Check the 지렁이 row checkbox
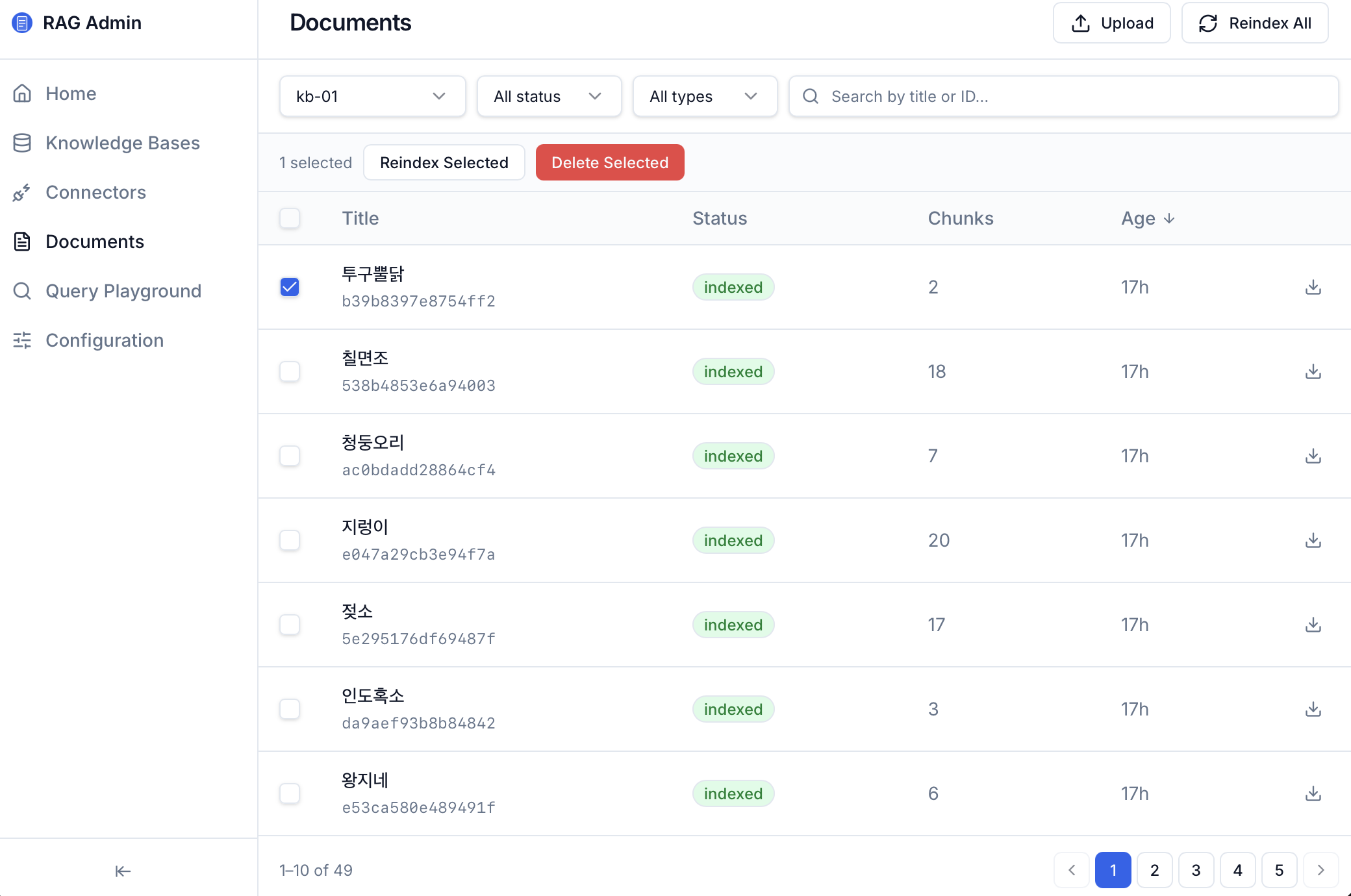 click(x=290, y=540)
